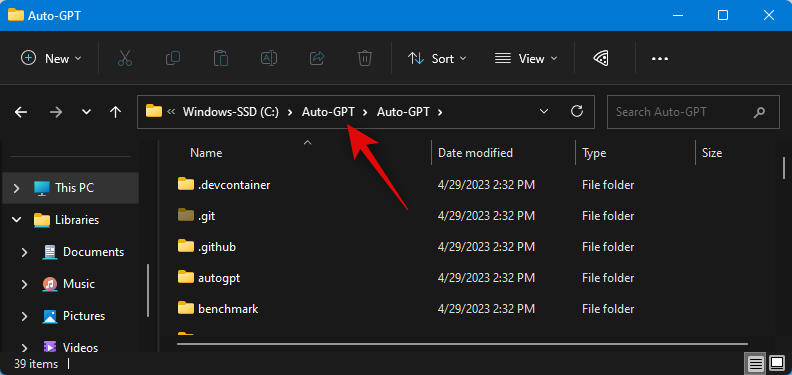
Task: Navigate to Windows-SSD (C:) breadcrumb
Action: [231, 112]
